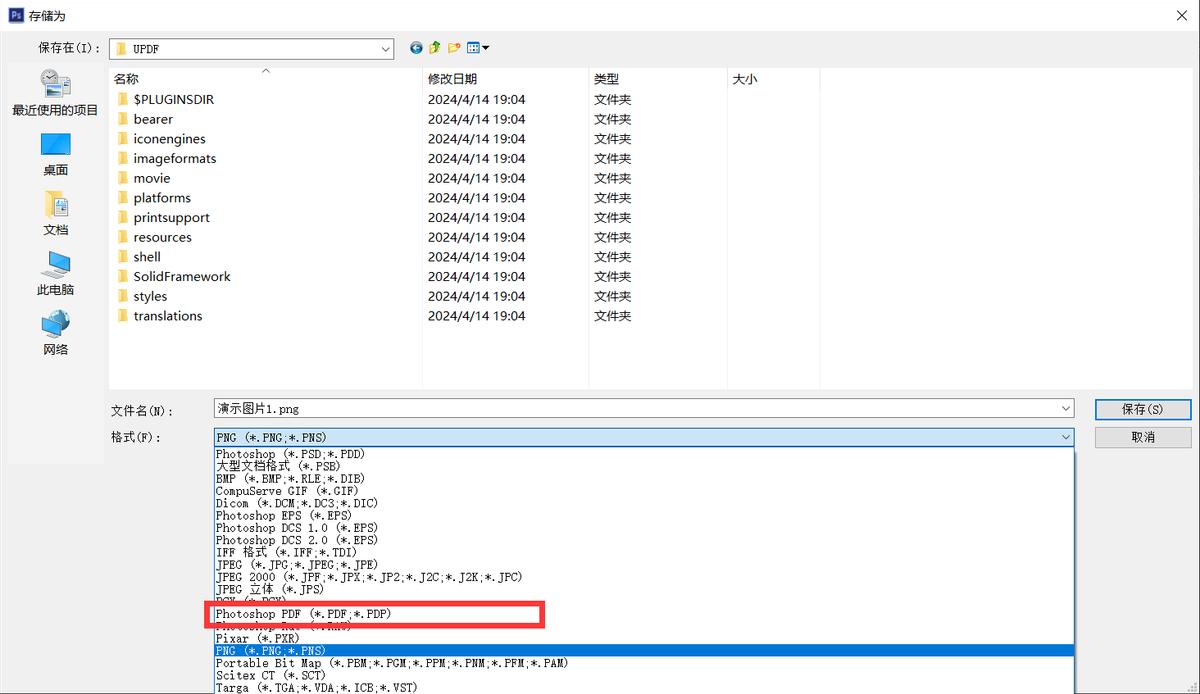
Task: Select the translations folder
Action: click(158, 316)
